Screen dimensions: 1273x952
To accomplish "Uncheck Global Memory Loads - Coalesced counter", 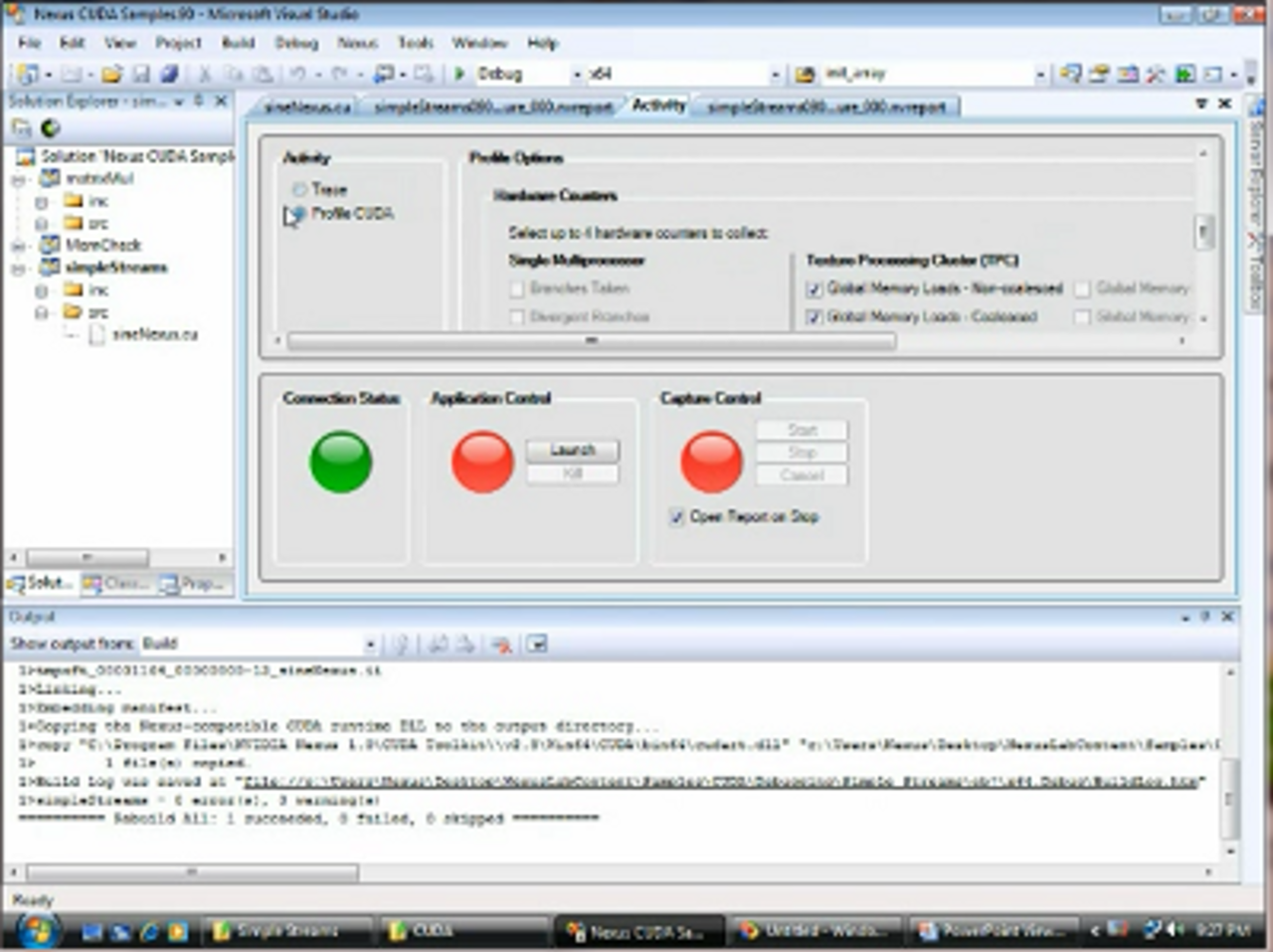I will click(815, 316).
